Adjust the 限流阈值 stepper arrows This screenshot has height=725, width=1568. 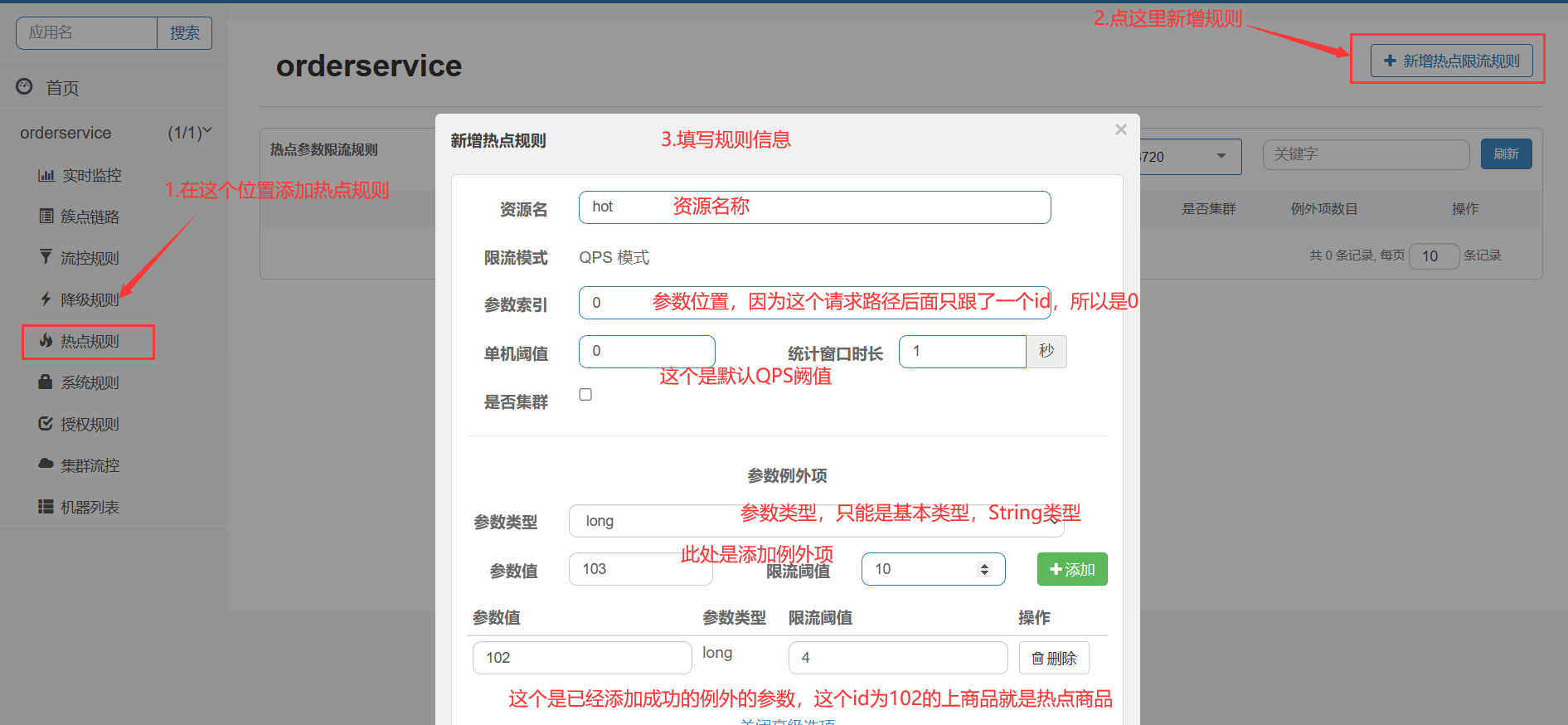pyautogui.click(x=984, y=569)
